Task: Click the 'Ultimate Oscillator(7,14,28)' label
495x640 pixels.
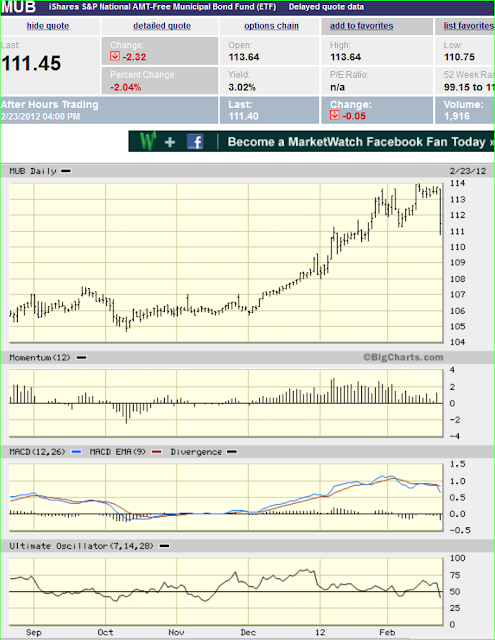Action: pyautogui.click(x=82, y=546)
